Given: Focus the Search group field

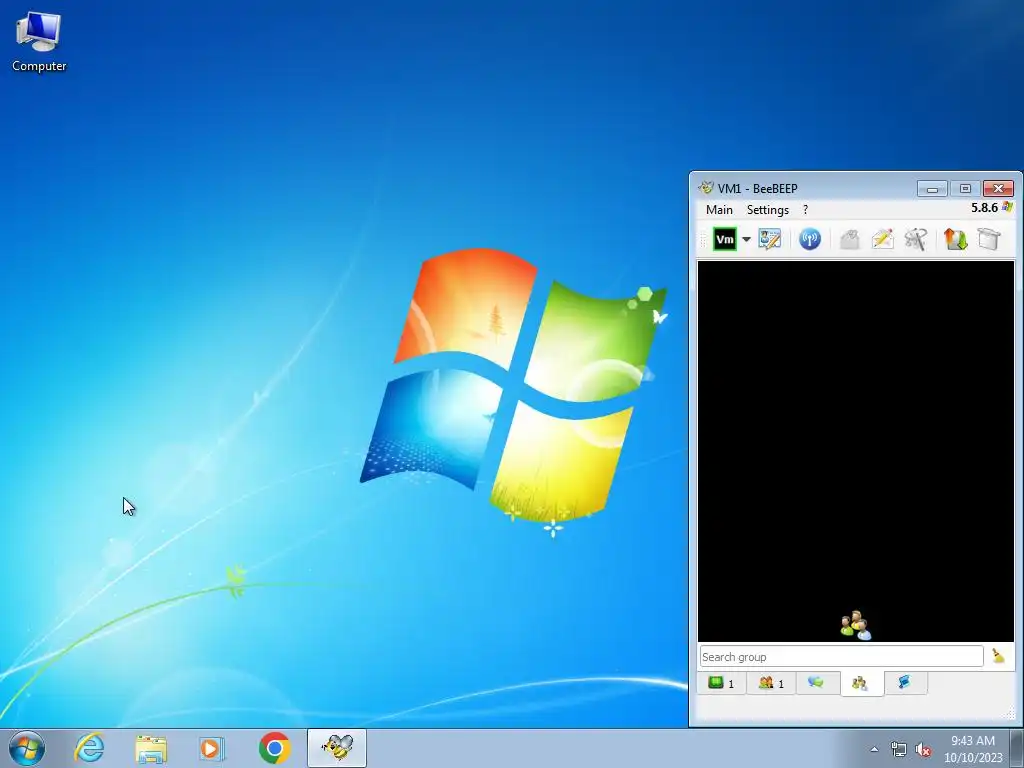Looking at the screenshot, I should pyautogui.click(x=841, y=656).
